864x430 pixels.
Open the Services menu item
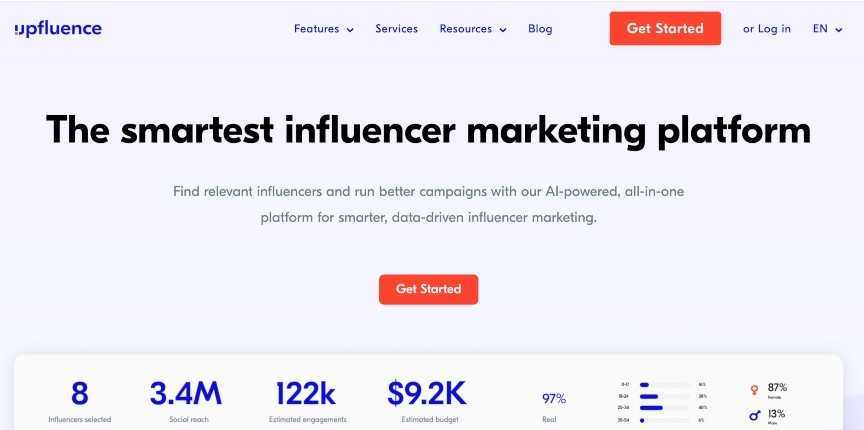(x=396, y=29)
